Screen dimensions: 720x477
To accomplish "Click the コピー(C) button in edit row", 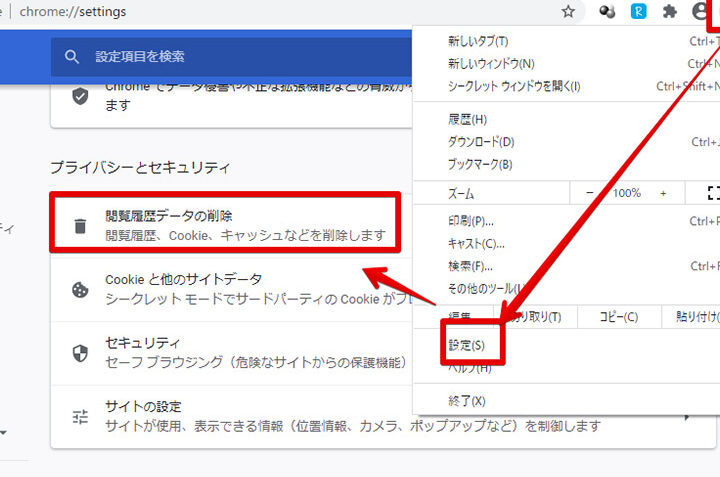I will pos(617,317).
